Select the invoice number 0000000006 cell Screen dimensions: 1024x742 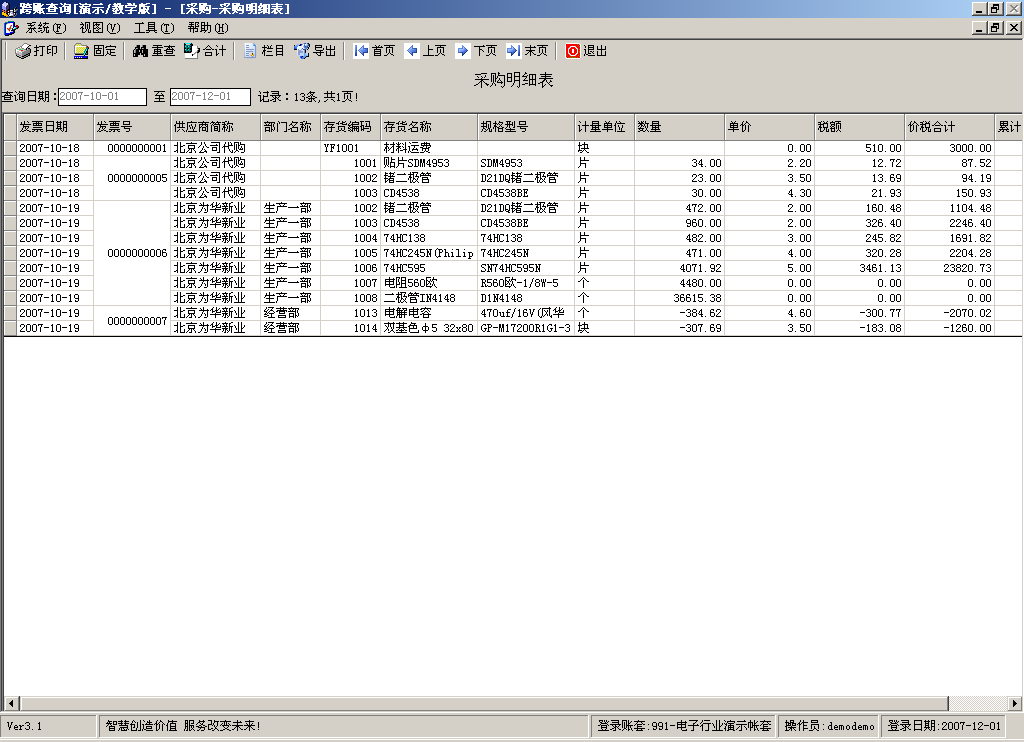[132, 253]
